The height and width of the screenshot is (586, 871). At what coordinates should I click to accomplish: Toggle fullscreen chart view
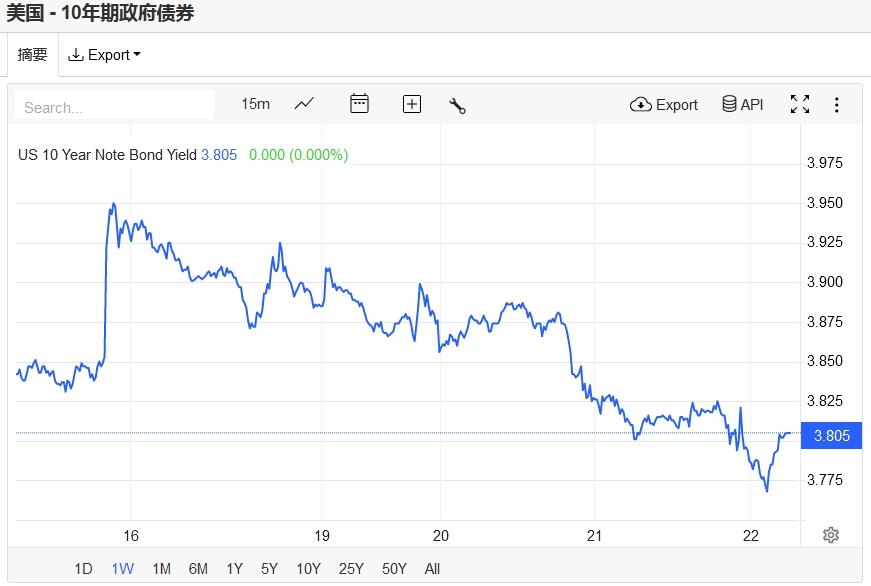pyautogui.click(x=800, y=104)
